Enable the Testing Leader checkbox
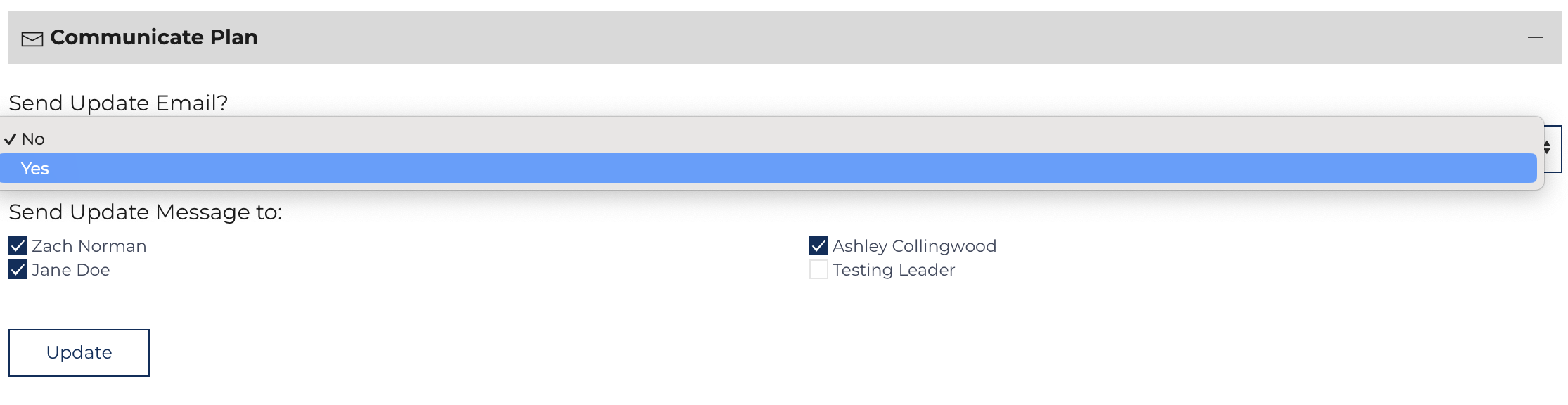This screenshot has width=1568, height=405. click(x=818, y=269)
